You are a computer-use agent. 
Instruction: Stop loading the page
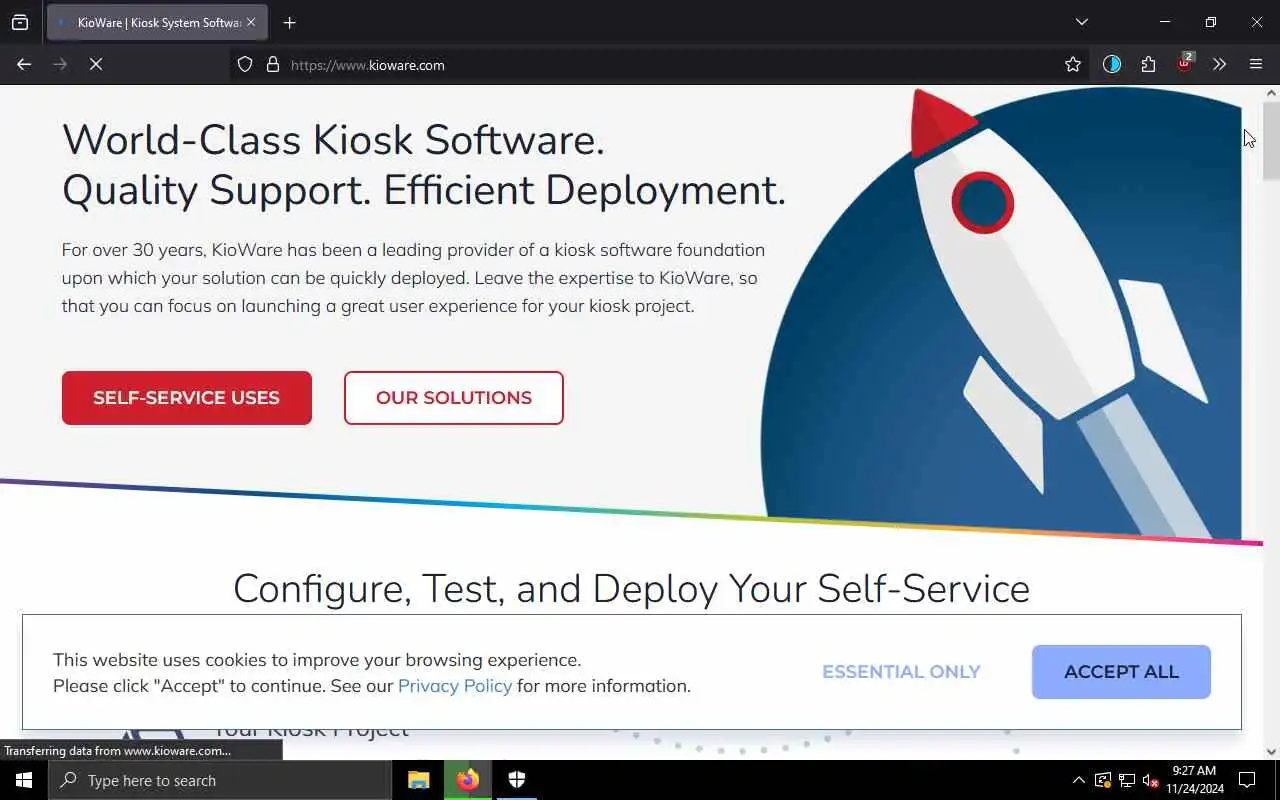point(96,64)
